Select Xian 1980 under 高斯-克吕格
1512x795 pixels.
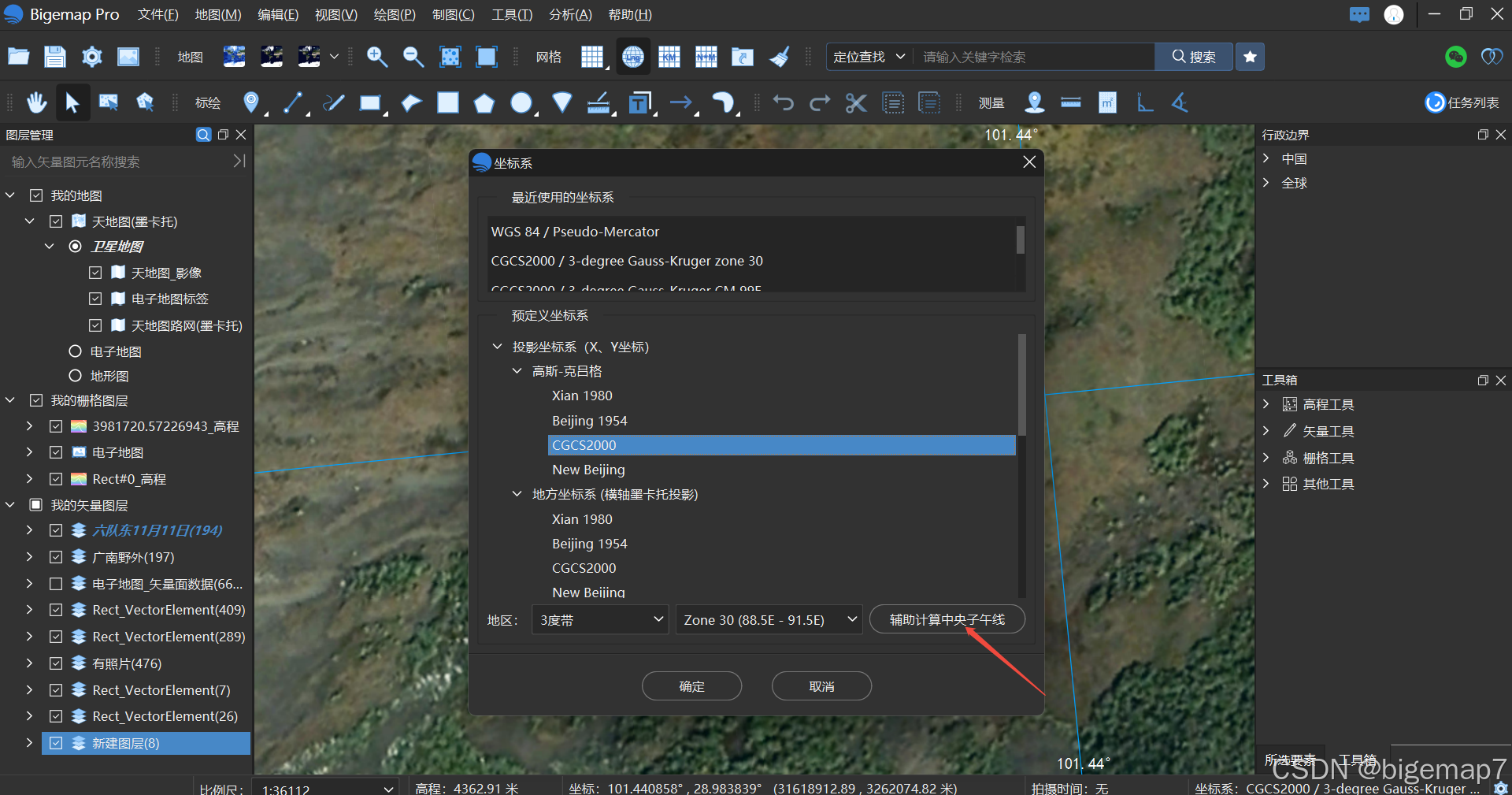click(x=582, y=396)
